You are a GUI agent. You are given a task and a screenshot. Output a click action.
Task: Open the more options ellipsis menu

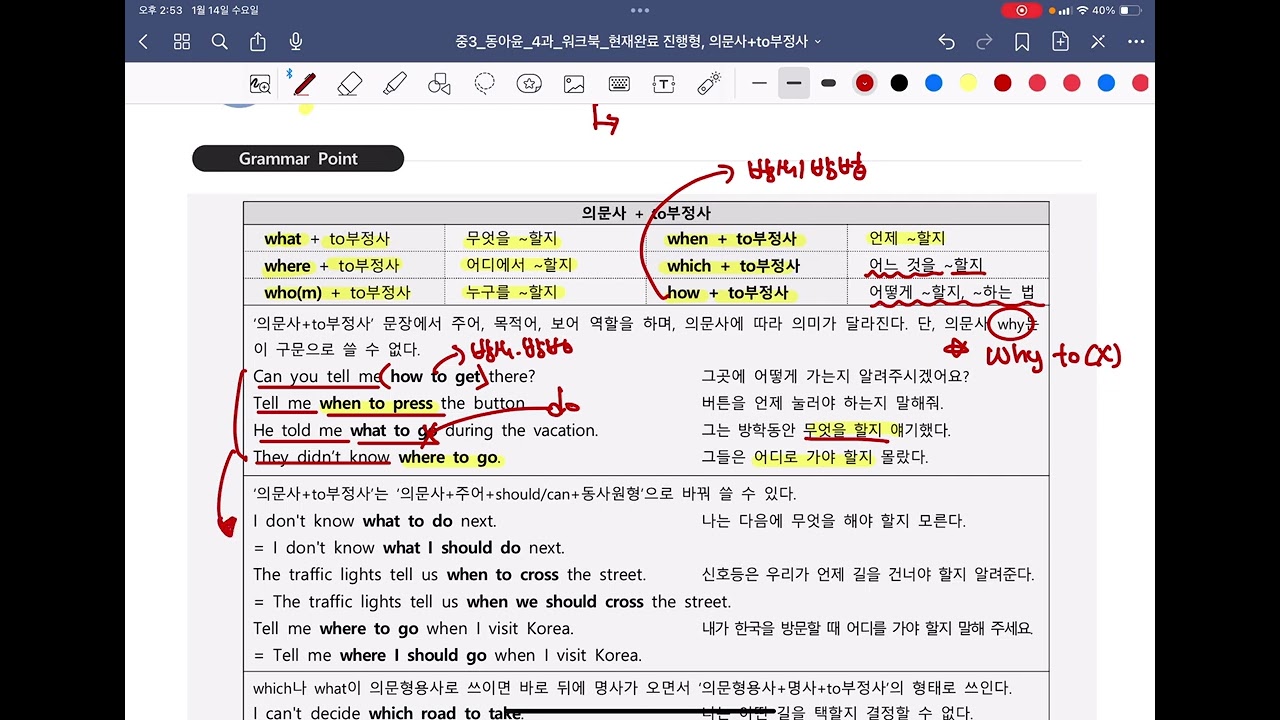click(x=1136, y=42)
